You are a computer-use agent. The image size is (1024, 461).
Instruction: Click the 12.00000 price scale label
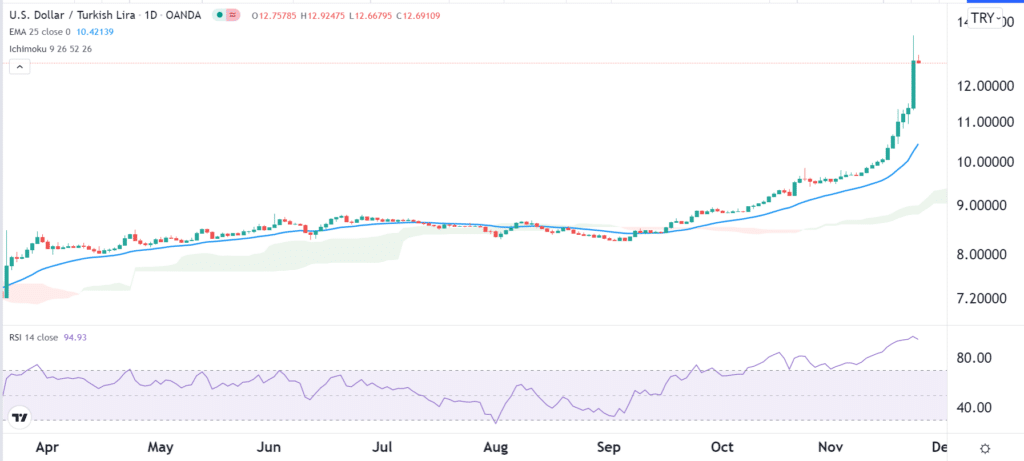pos(980,86)
